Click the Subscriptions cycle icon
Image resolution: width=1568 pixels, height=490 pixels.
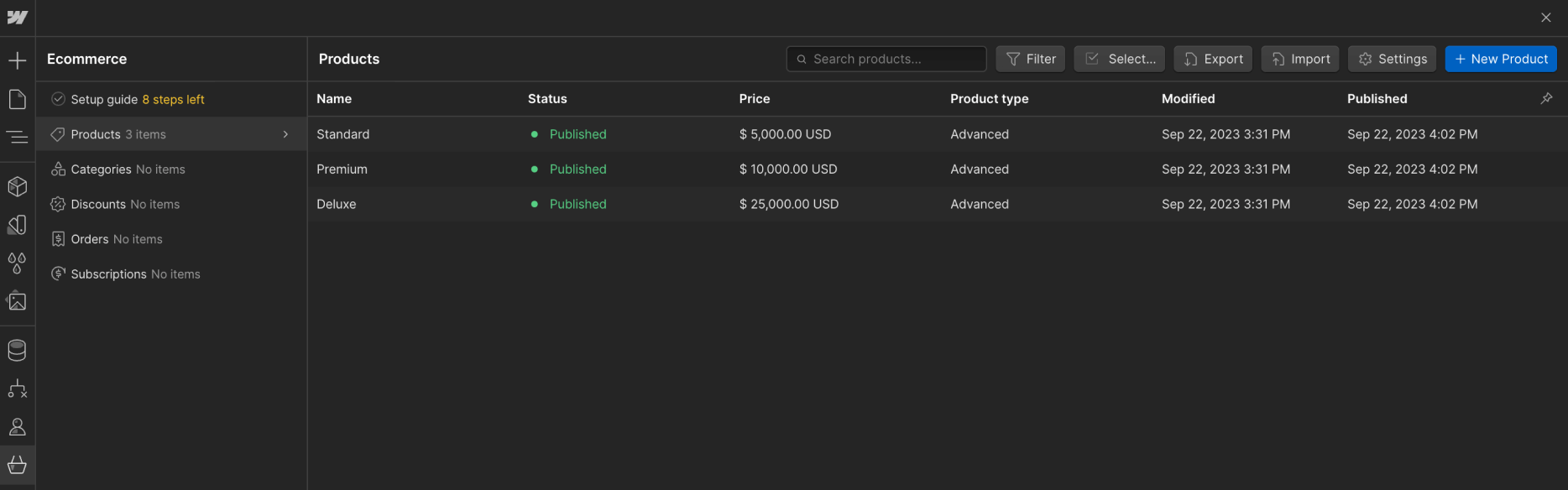point(58,274)
